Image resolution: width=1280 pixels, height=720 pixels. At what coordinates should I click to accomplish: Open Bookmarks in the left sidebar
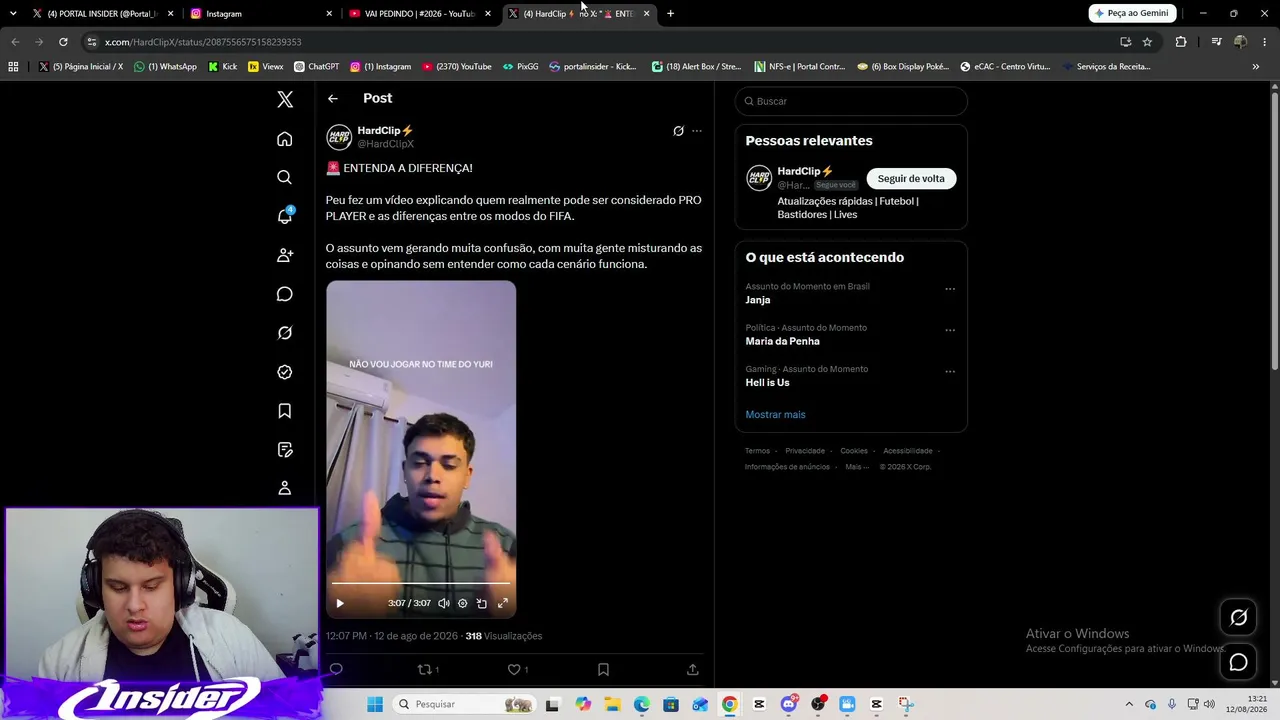[x=285, y=411]
